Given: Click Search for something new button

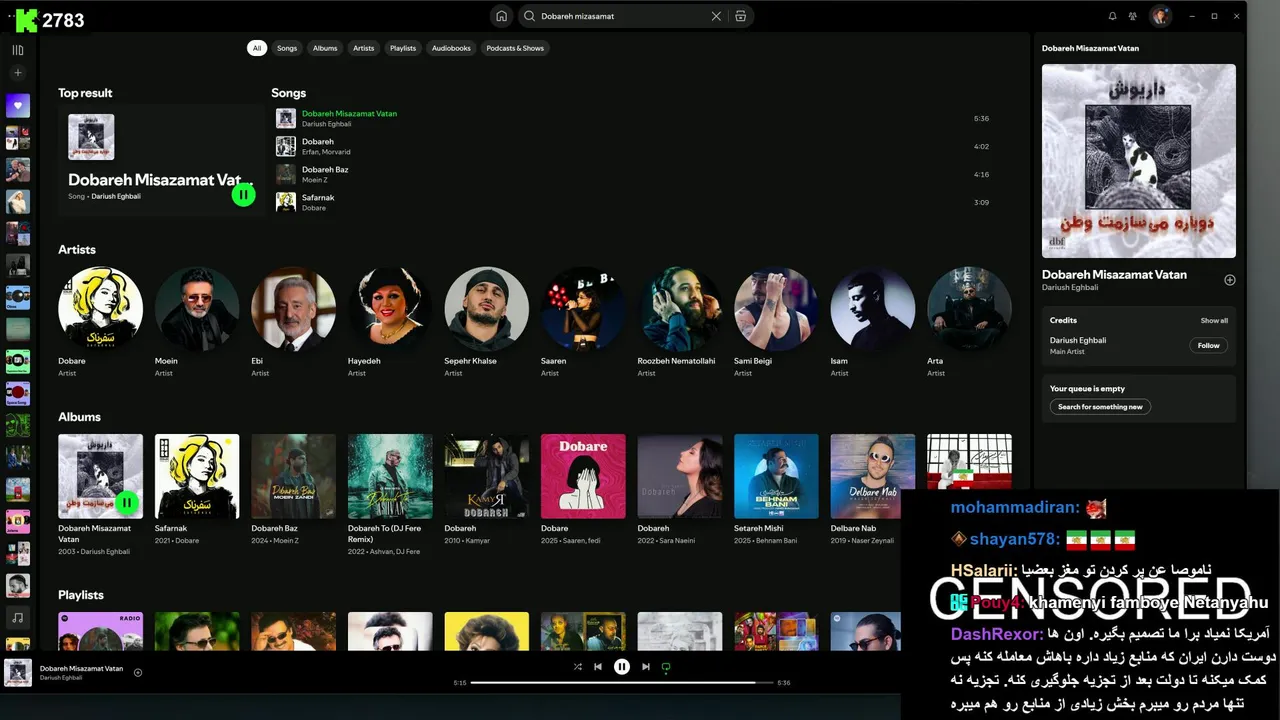Looking at the screenshot, I should (x=1100, y=407).
